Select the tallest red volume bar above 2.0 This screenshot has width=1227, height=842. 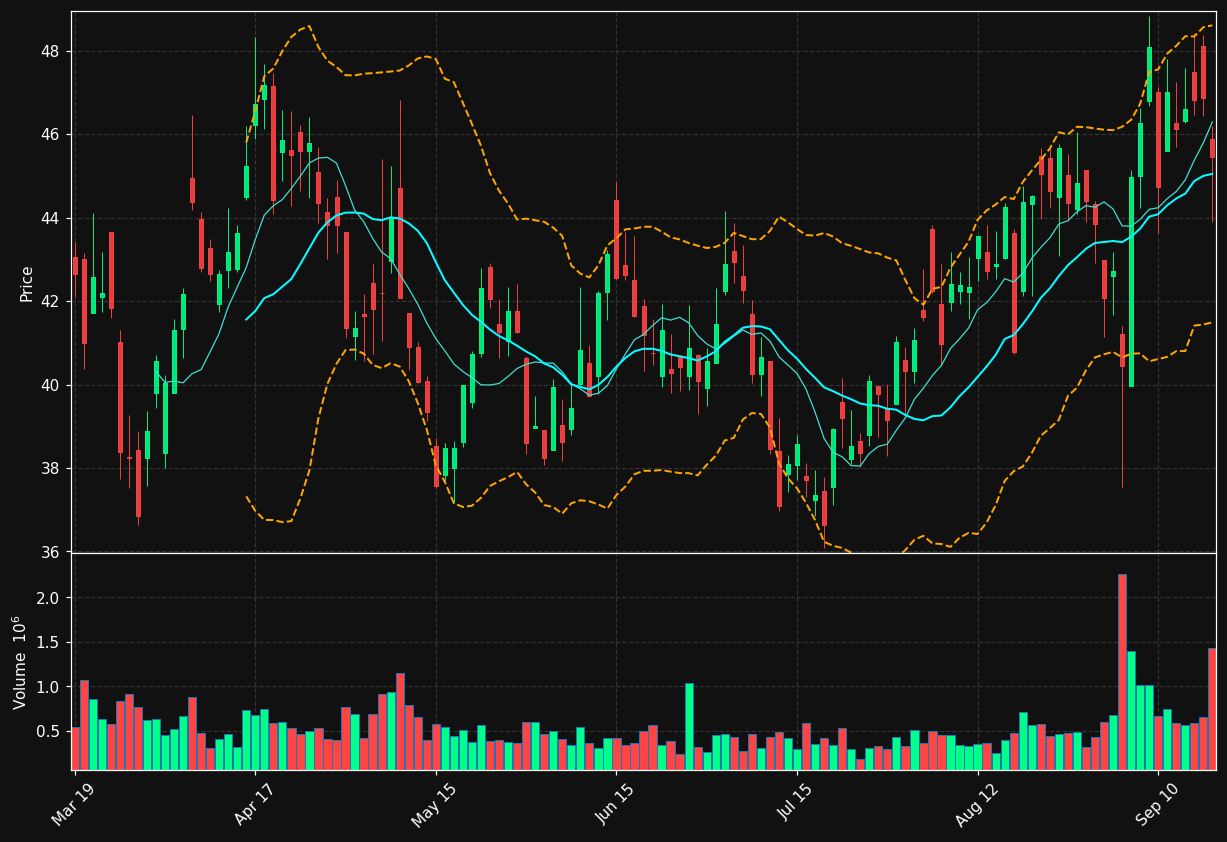[x=1122, y=672]
